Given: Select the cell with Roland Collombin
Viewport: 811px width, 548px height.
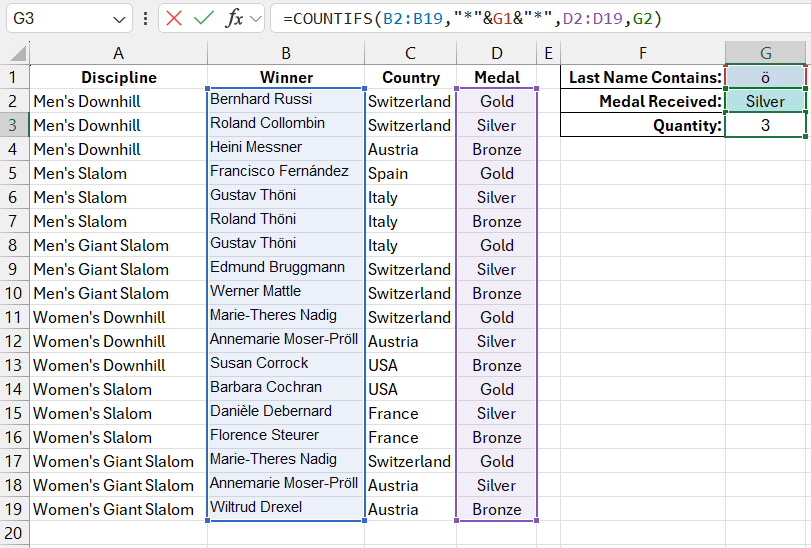Looking at the screenshot, I should (x=286, y=125).
